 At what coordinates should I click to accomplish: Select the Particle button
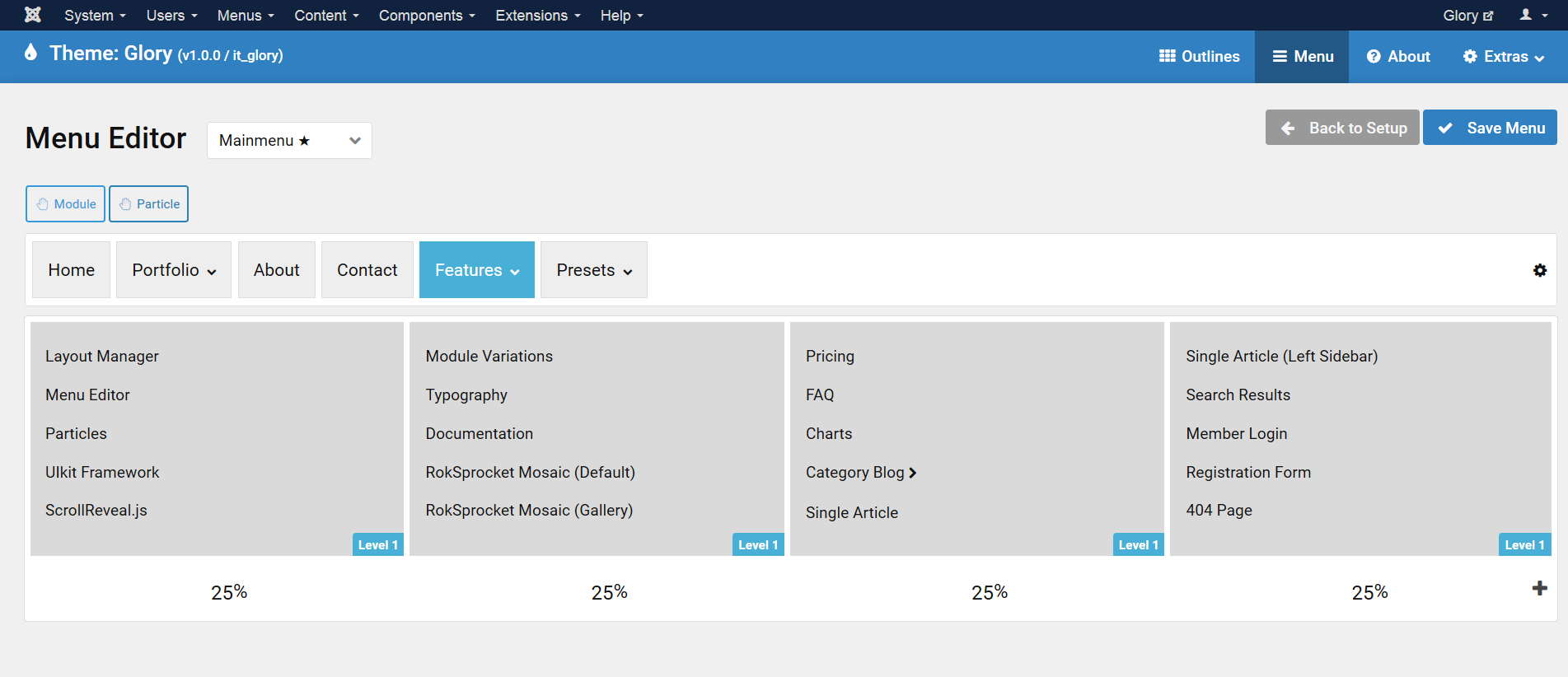149,203
